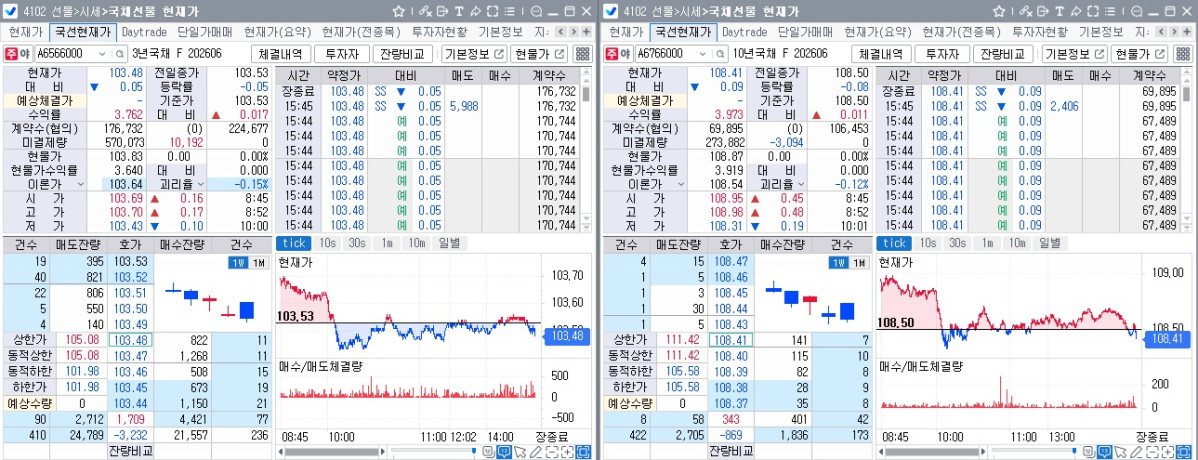
Task: Click the 잔량비교 cell below the left order book
Action: click(x=130, y=450)
